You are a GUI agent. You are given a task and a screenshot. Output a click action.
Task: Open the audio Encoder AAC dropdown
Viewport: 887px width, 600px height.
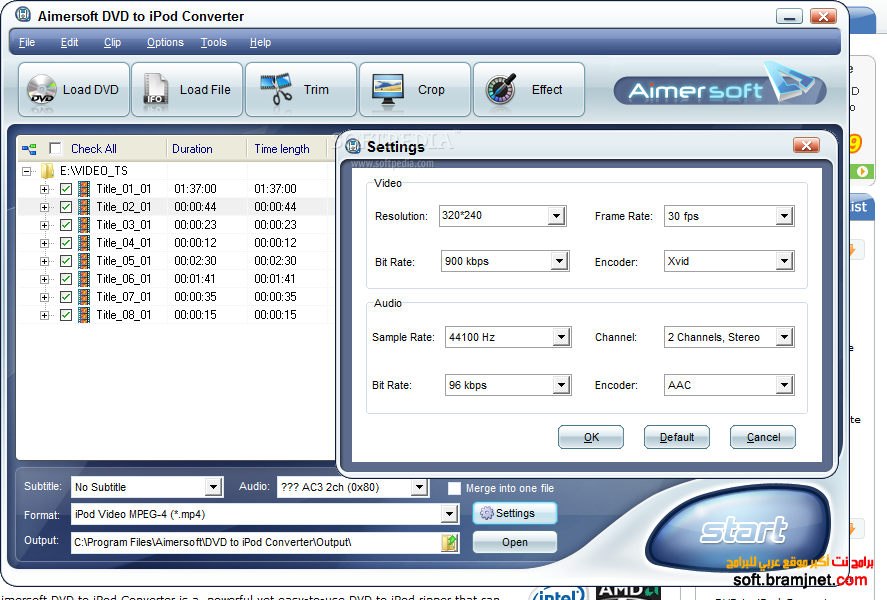click(784, 386)
